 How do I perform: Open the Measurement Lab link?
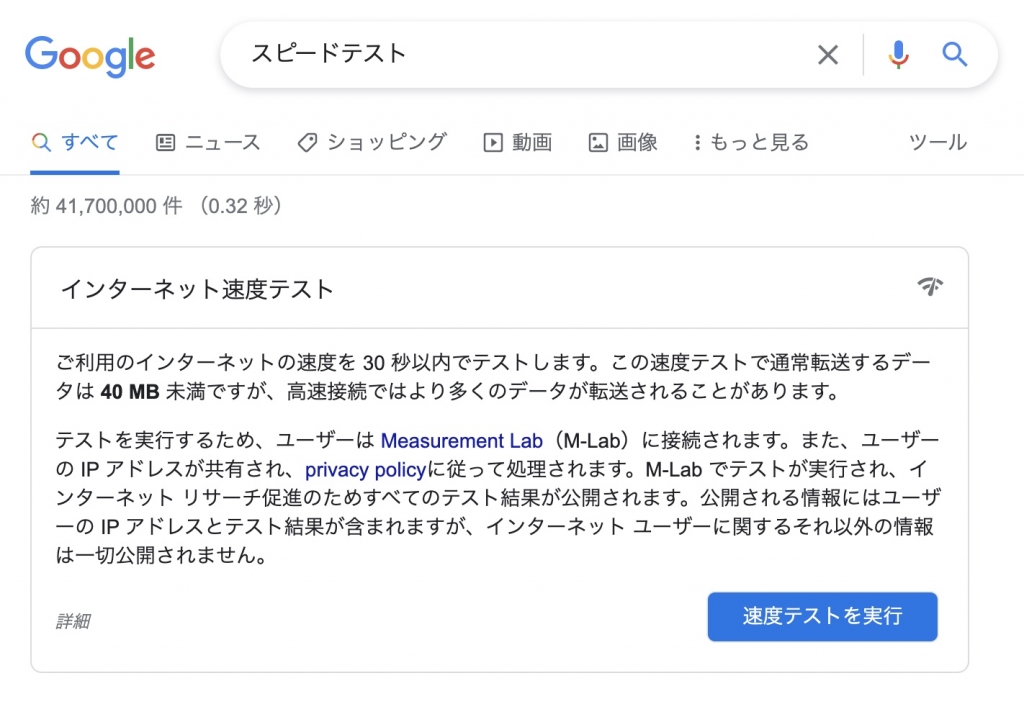(462, 440)
